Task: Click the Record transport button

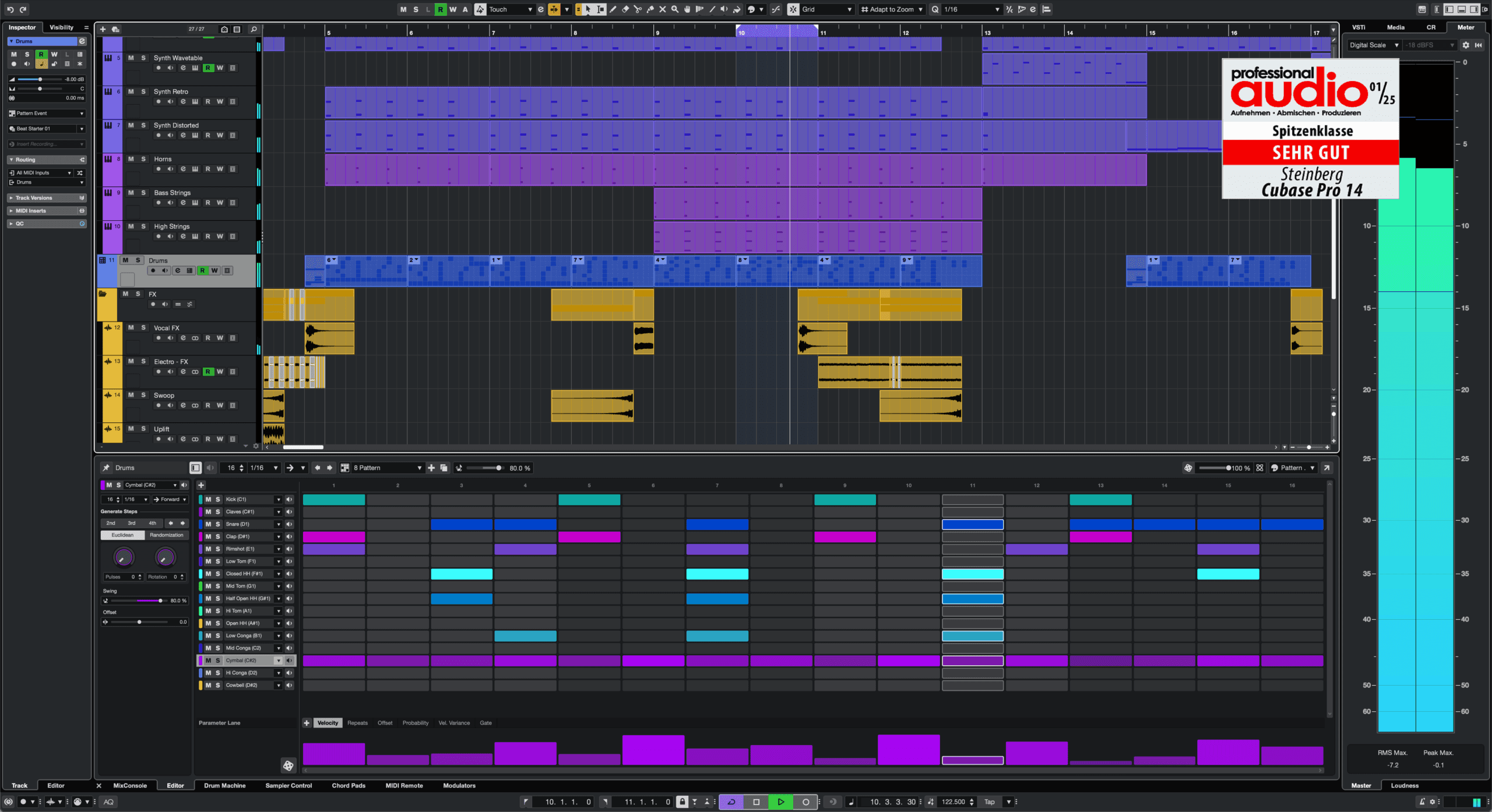Action: coord(805,802)
